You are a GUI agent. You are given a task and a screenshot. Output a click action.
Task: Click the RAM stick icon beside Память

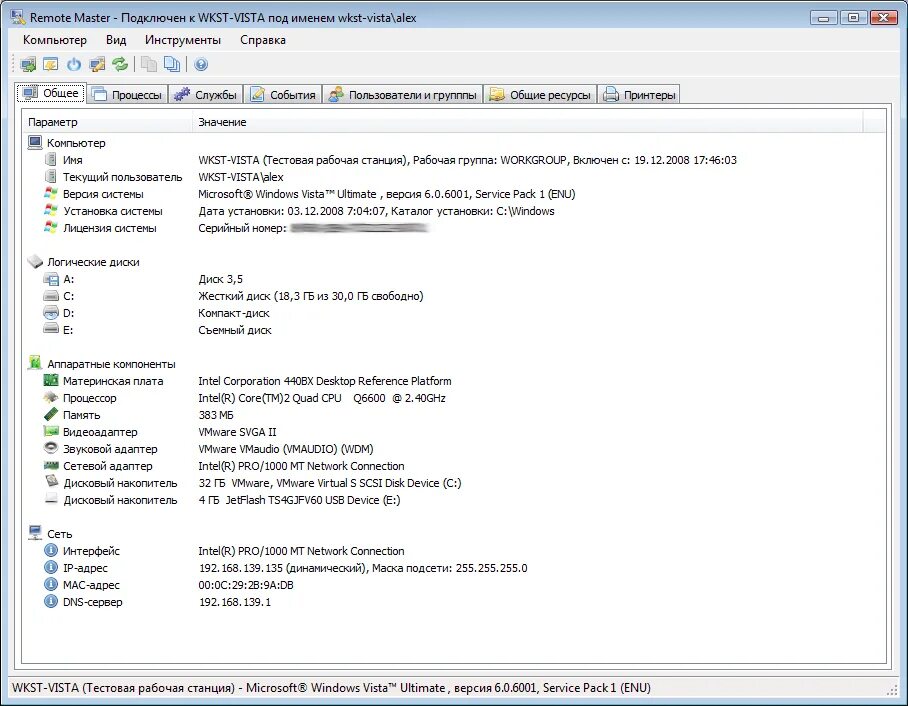(x=51, y=415)
